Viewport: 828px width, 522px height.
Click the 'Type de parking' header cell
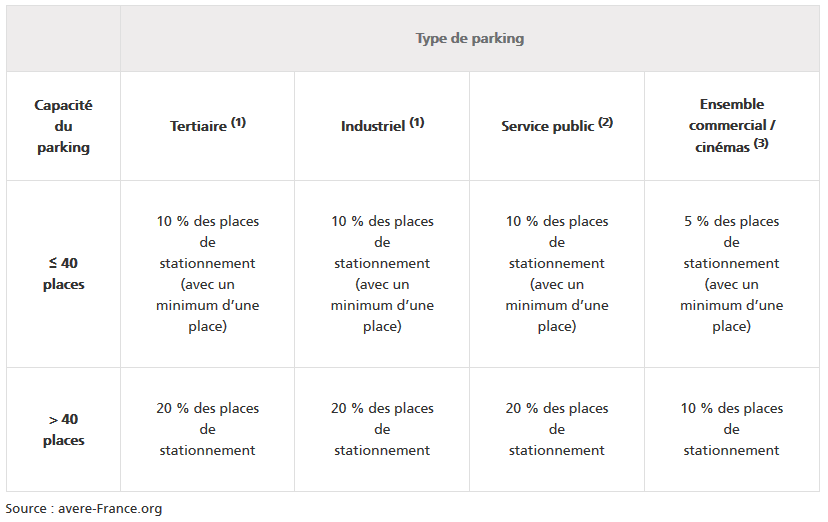coord(469,39)
